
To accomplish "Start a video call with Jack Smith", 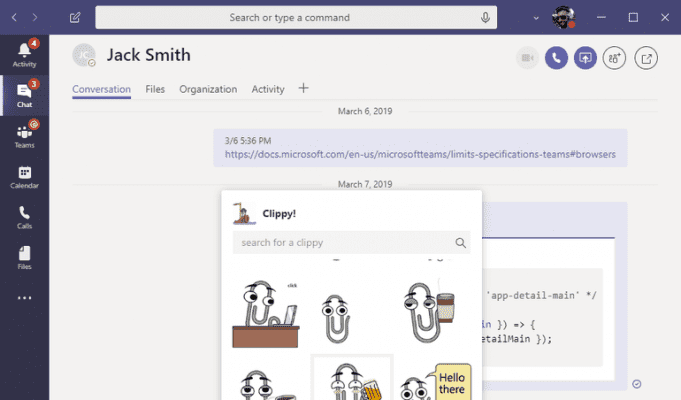I will click(527, 58).
